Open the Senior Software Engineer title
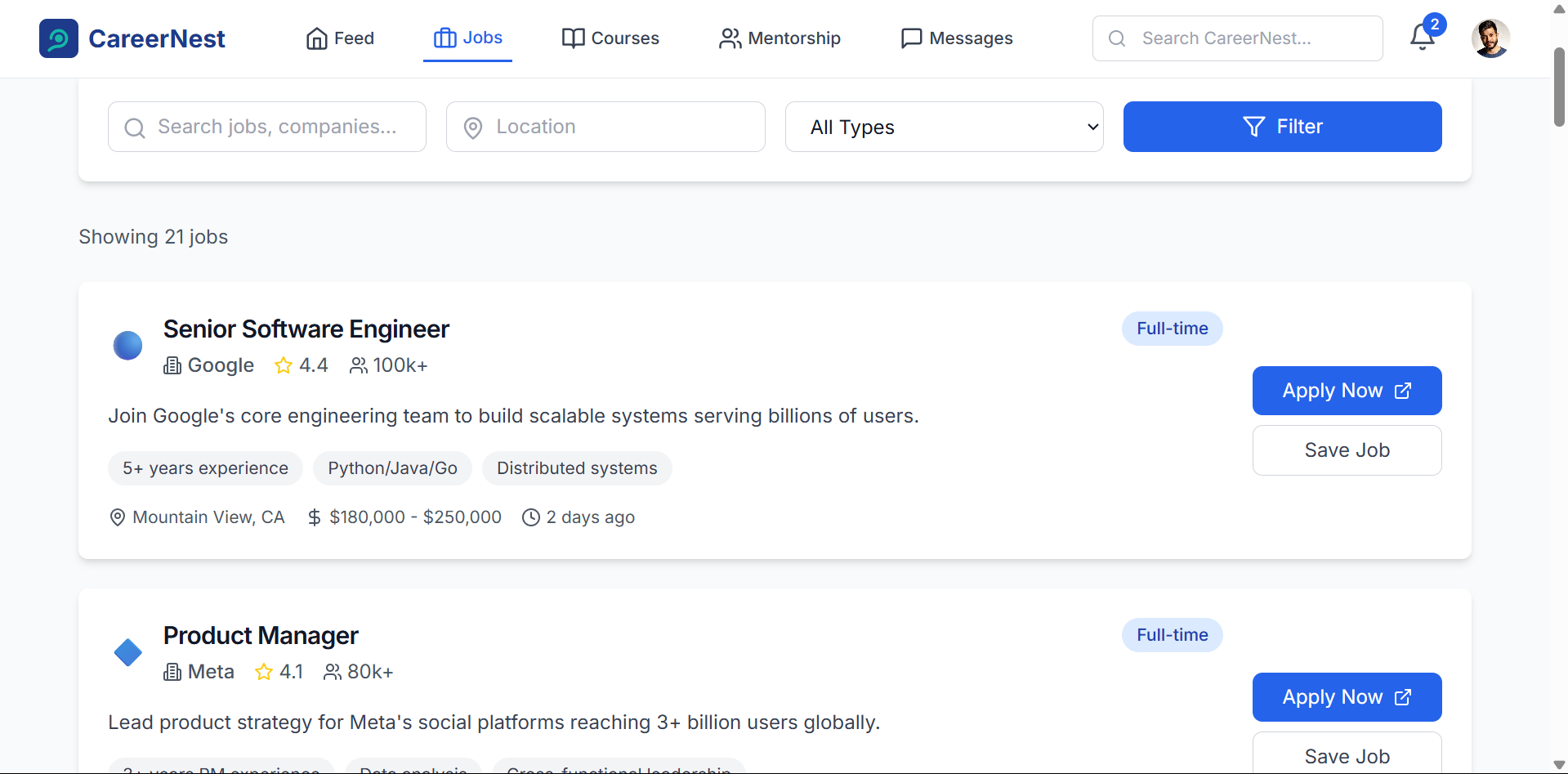 (306, 329)
